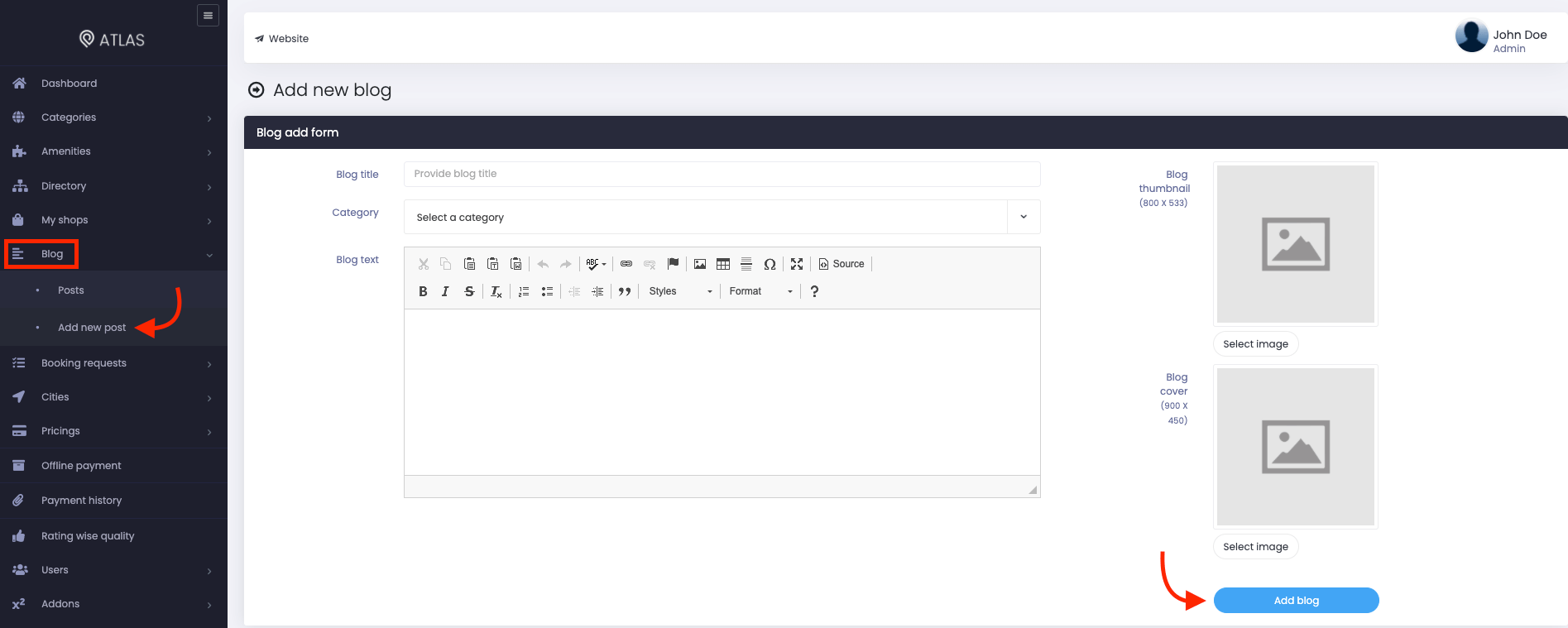Open the John Doe profile menu
This screenshot has height=628, width=1568.
click(x=1501, y=37)
